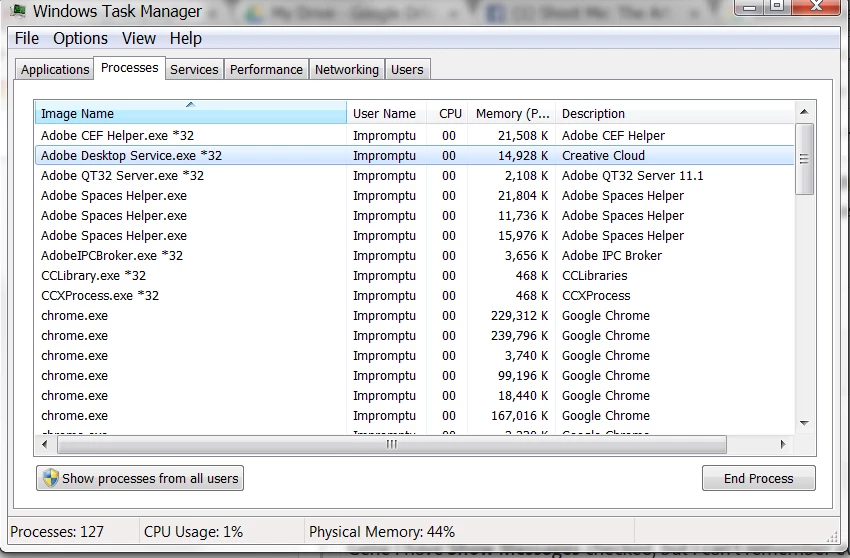
Task: Click the 21,508 K memory value
Action: tap(523, 136)
